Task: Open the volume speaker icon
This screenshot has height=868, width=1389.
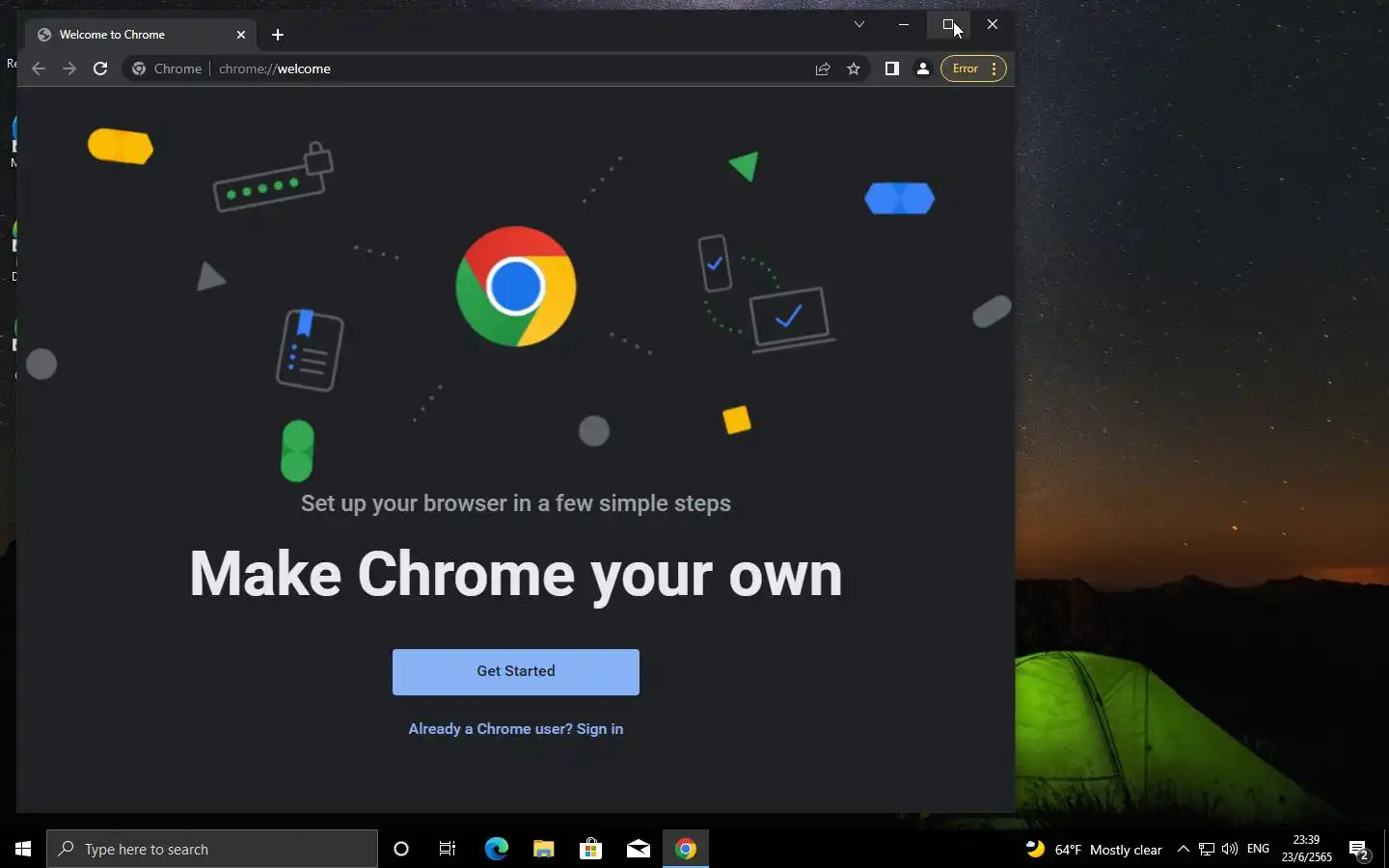Action: click(x=1230, y=850)
